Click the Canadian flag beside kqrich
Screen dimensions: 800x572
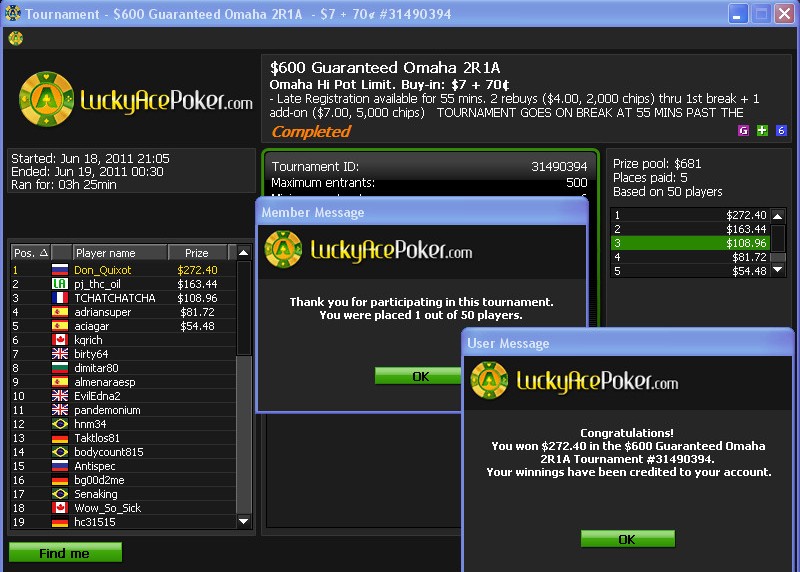pyautogui.click(x=60, y=340)
